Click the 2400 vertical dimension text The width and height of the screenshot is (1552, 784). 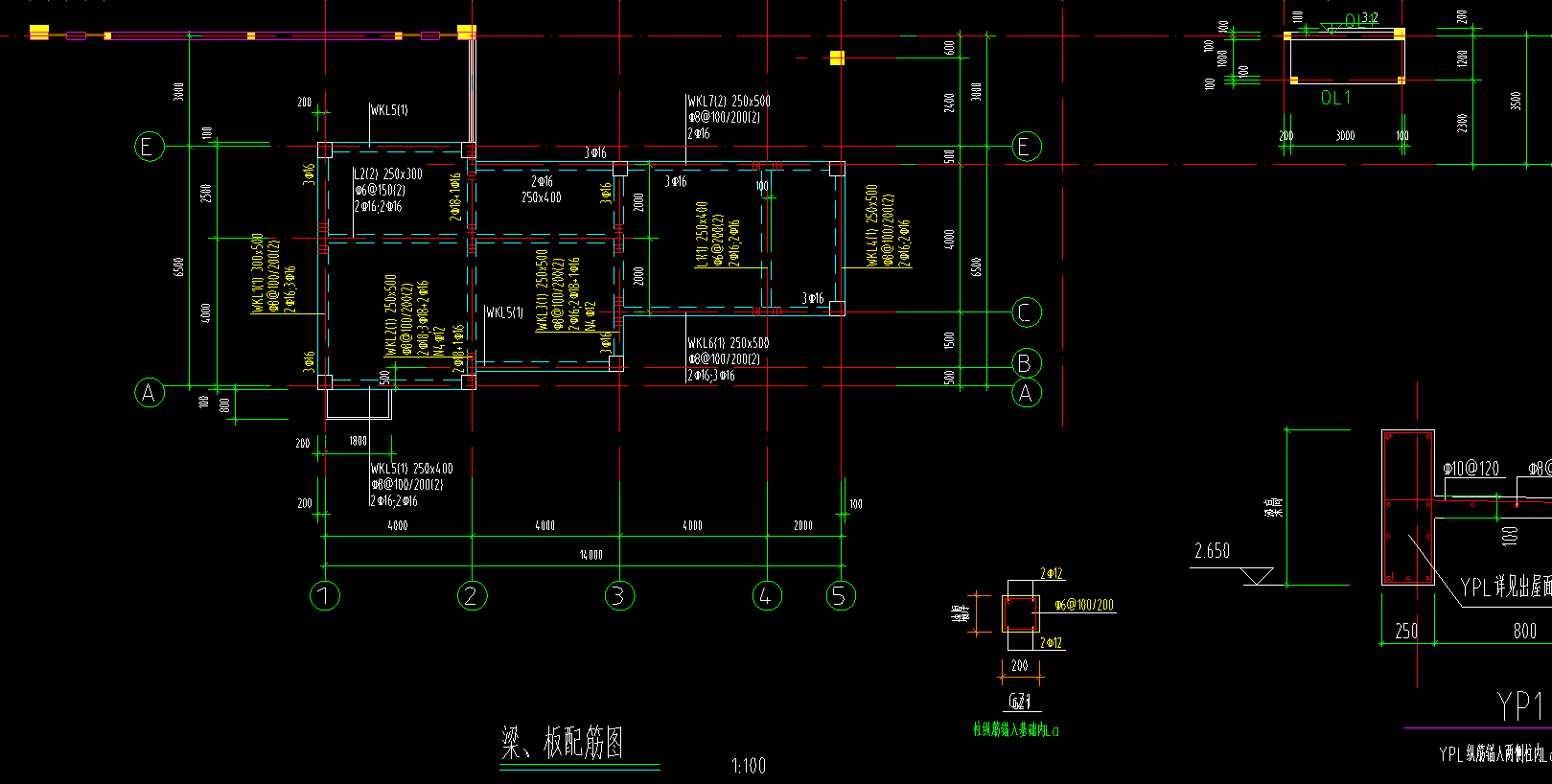pos(948,102)
